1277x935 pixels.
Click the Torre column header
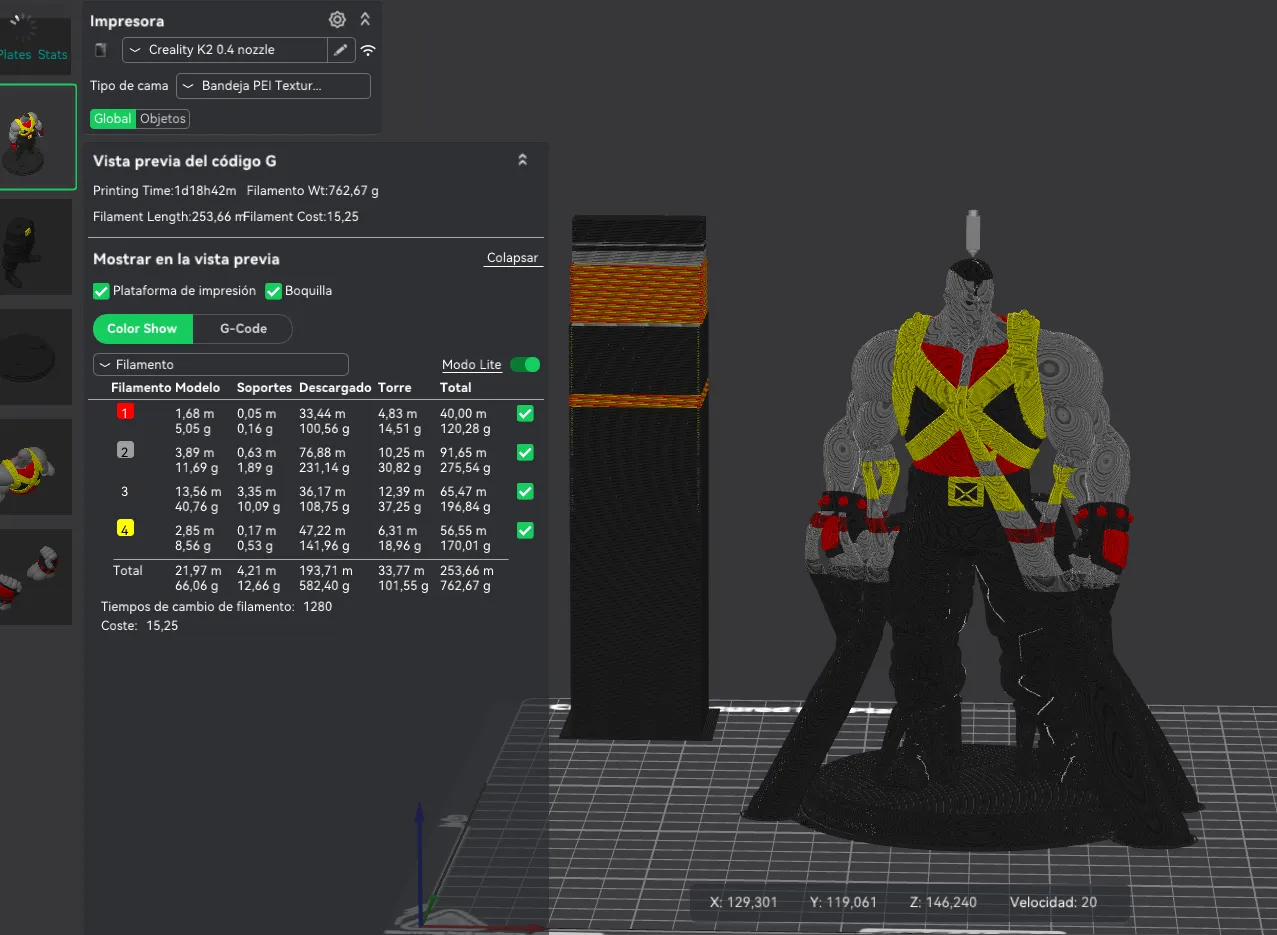pyautogui.click(x=394, y=387)
